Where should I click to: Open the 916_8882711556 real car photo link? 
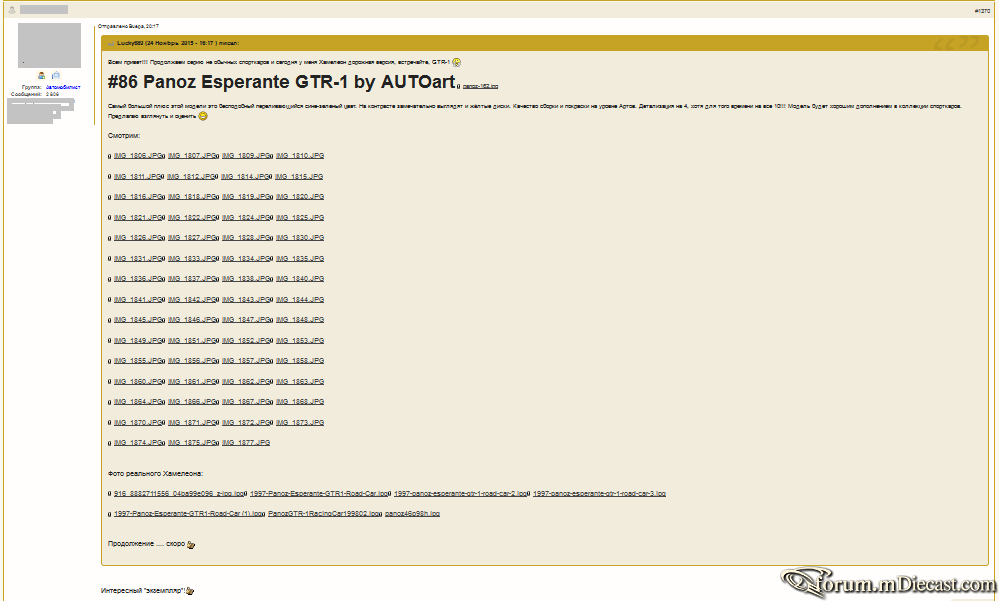point(179,493)
